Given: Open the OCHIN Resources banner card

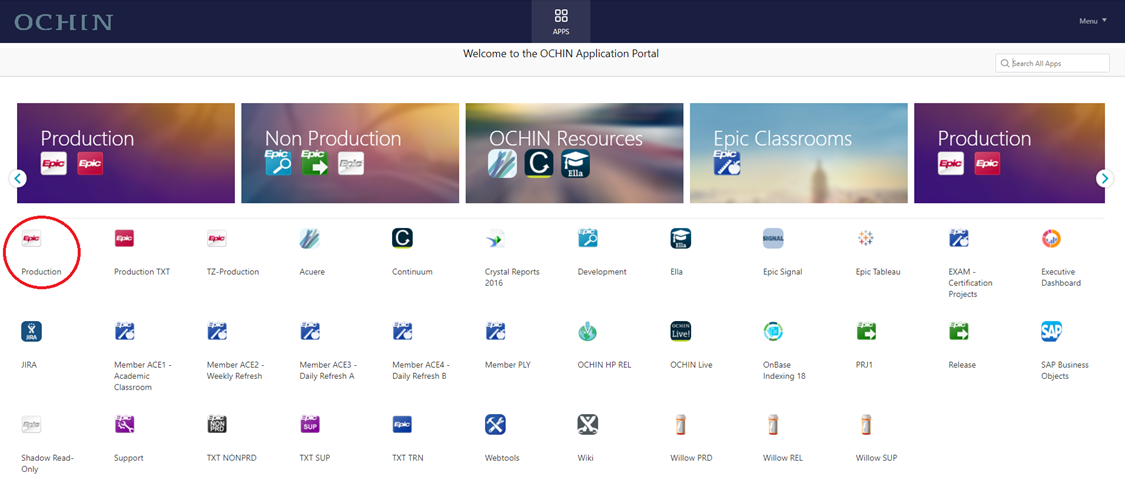Looking at the screenshot, I should [574, 153].
